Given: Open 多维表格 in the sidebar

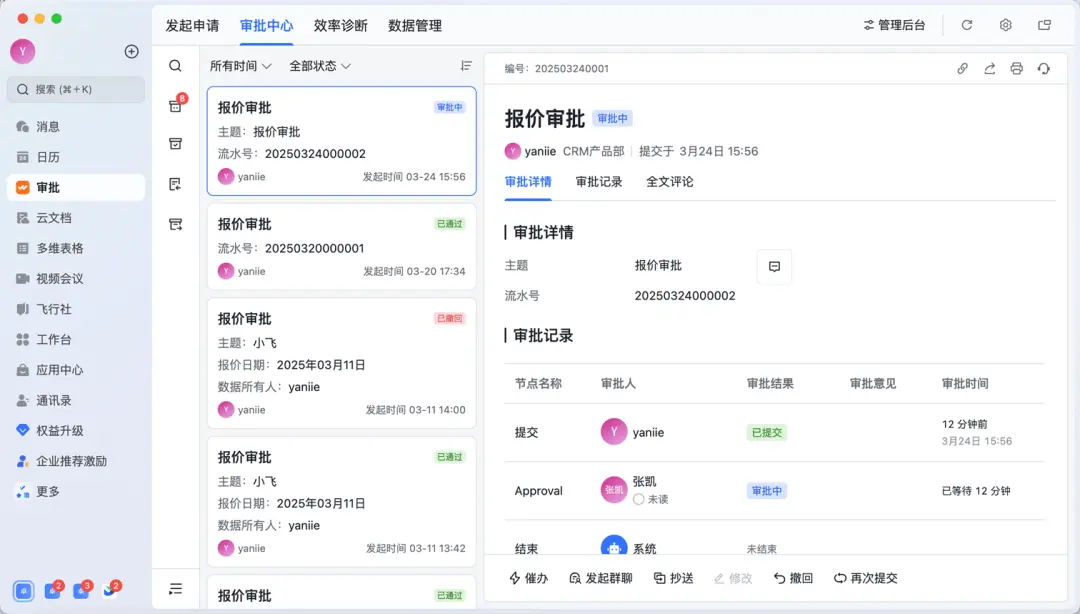Looking at the screenshot, I should (76, 248).
